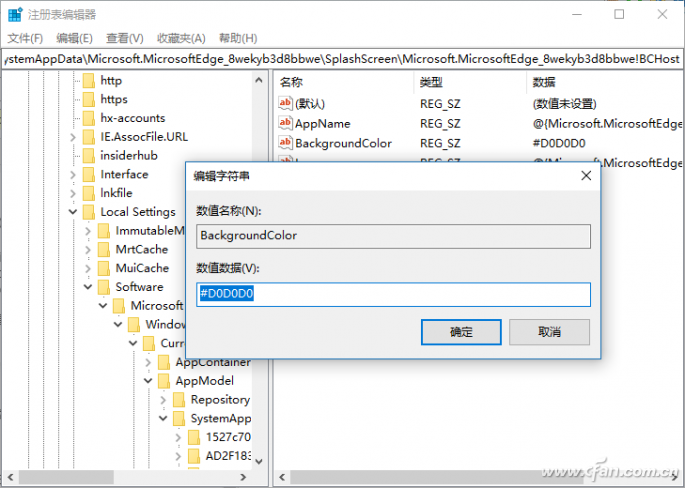The image size is (685, 488).
Task: Open the 帮助(H) menu
Action: coord(238,38)
